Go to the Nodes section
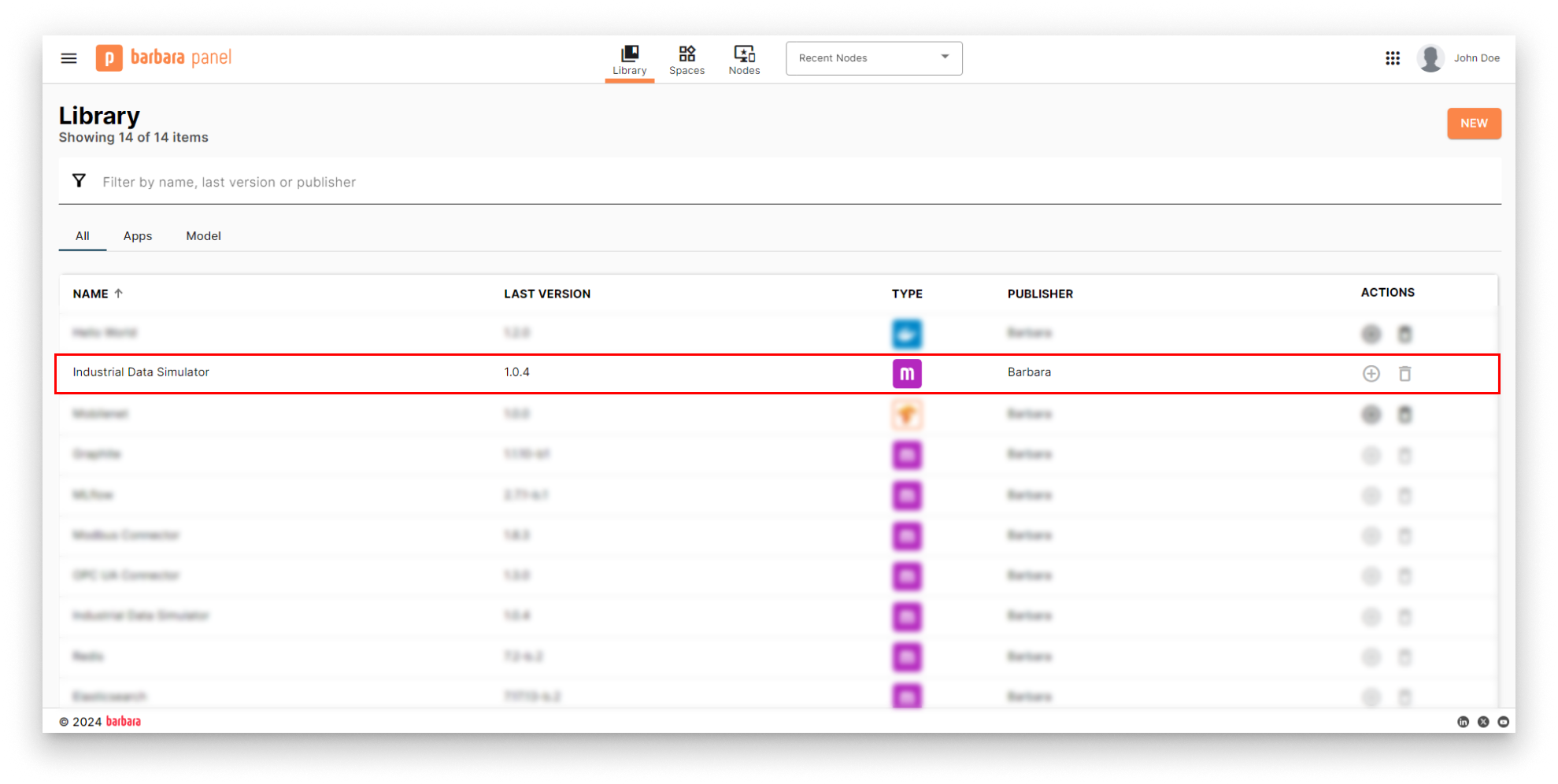The height and width of the screenshot is (784, 1558). pyautogui.click(x=744, y=60)
